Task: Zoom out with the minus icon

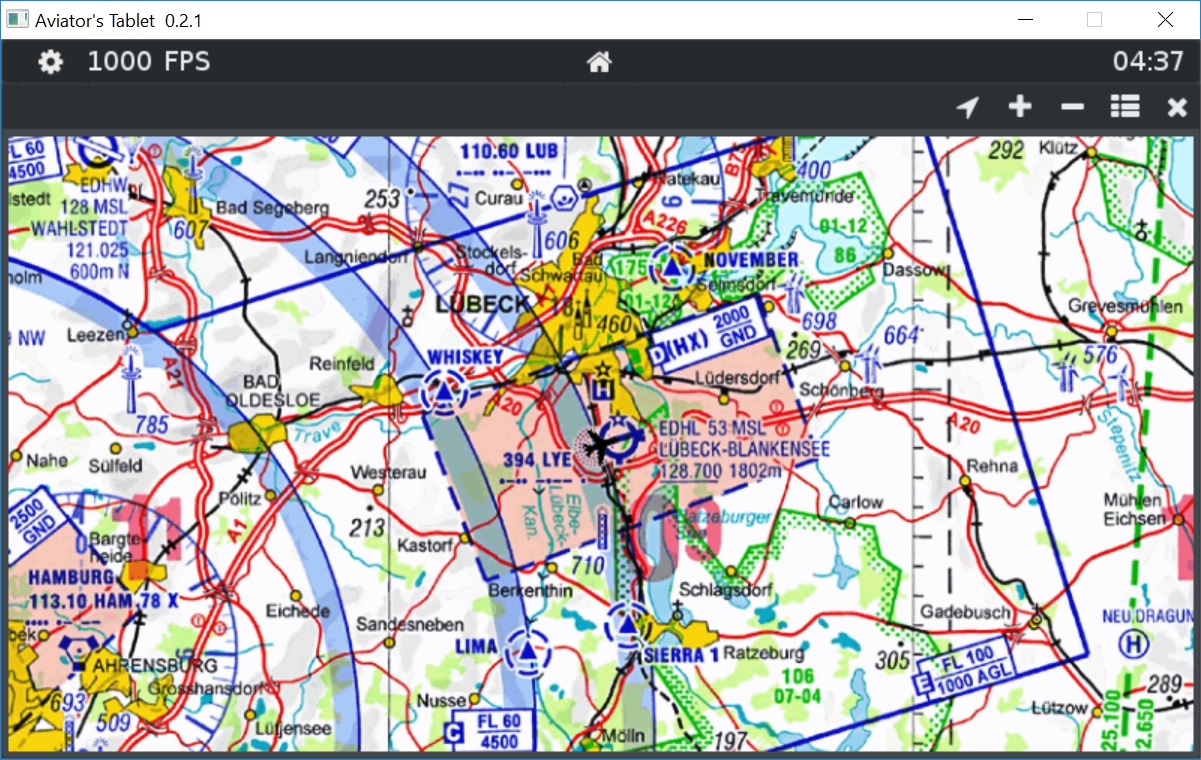Action: 1071,107
